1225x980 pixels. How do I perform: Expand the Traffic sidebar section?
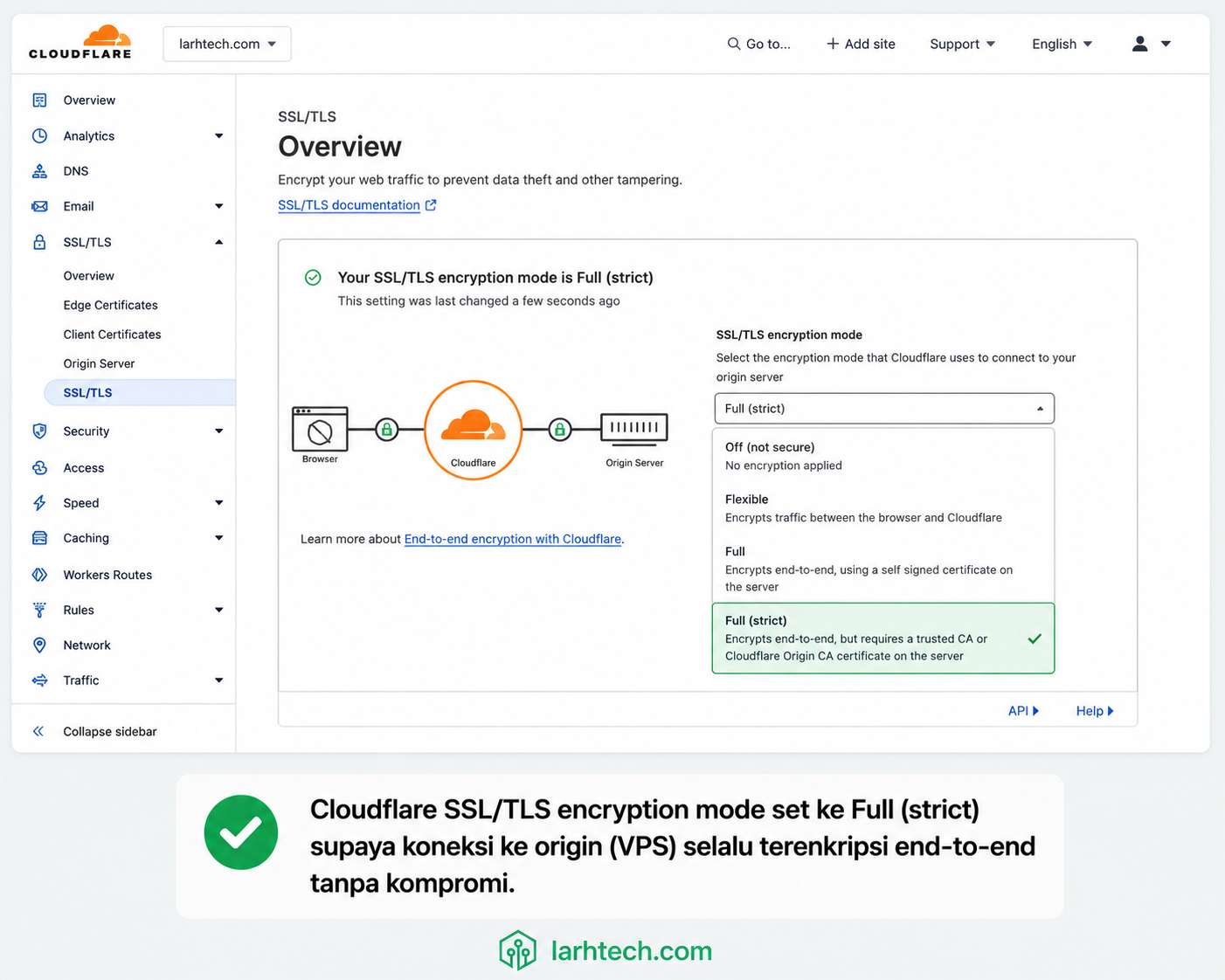219,680
